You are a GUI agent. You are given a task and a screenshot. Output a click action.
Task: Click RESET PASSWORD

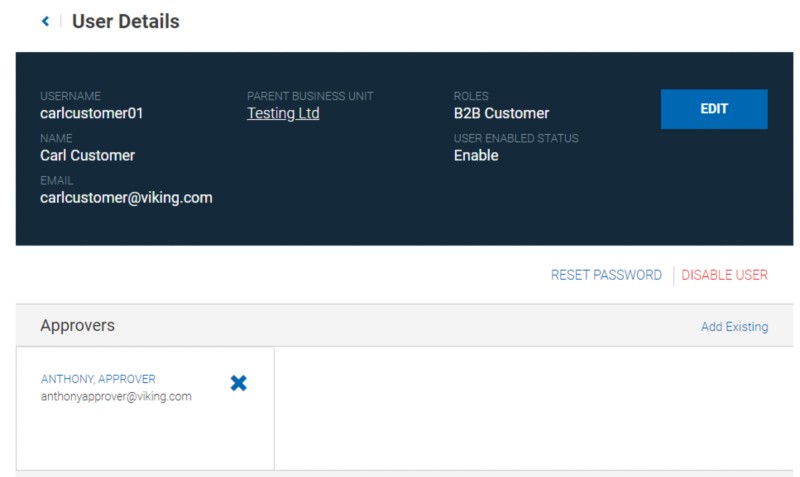[x=606, y=275]
